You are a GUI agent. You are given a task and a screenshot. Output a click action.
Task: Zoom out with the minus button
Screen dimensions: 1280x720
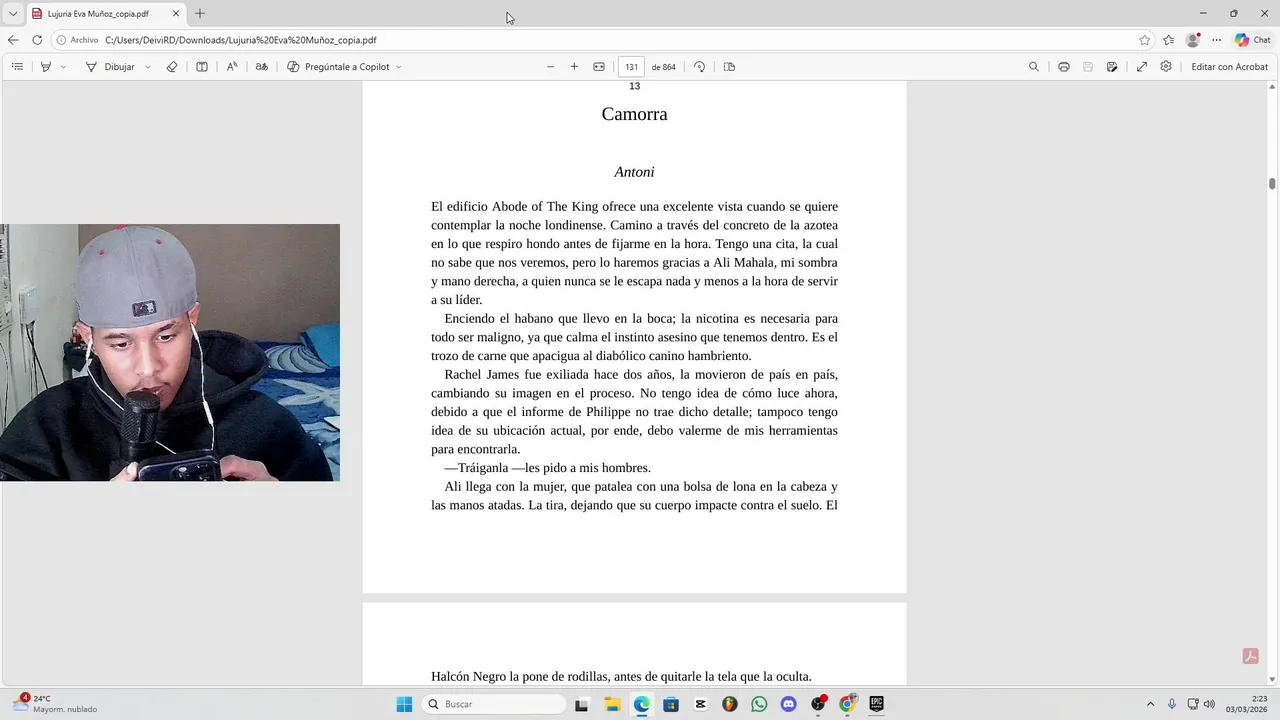click(x=550, y=67)
